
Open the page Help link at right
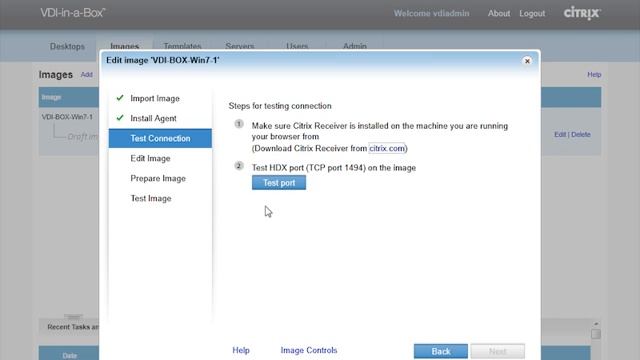pyautogui.click(x=594, y=75)
